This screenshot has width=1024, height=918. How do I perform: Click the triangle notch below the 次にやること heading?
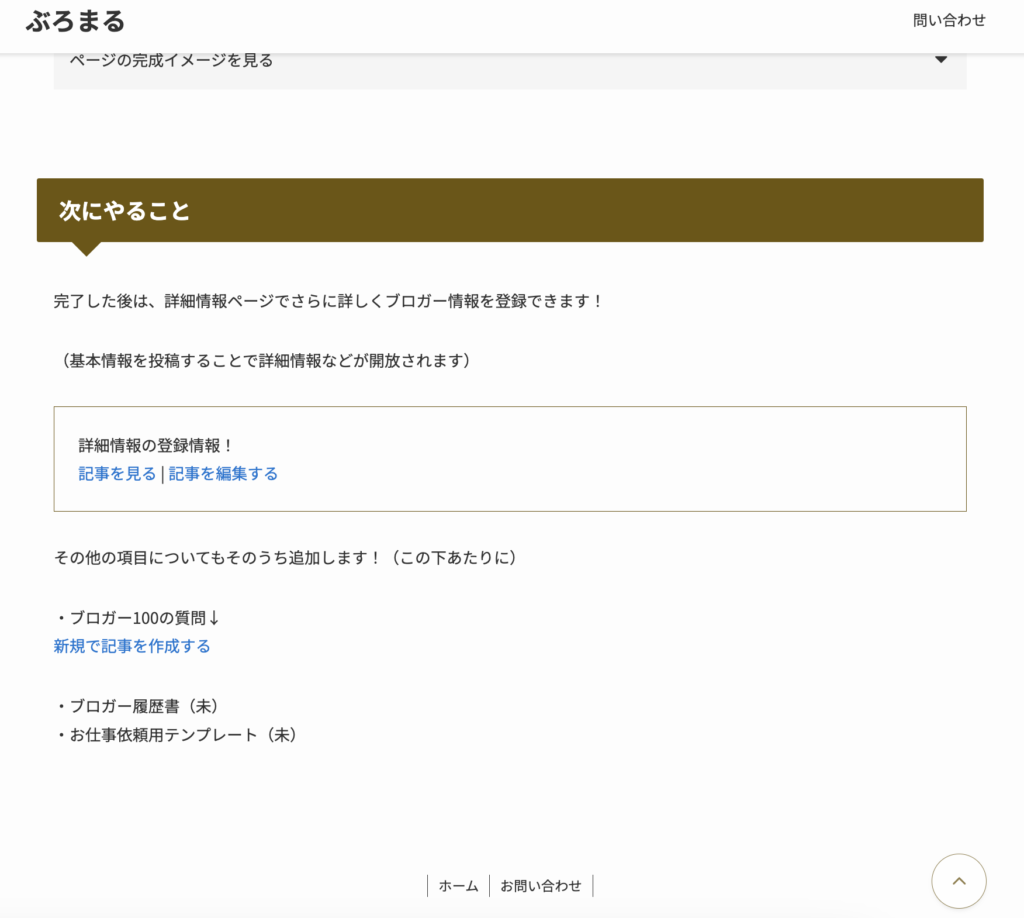click(x=86, y=248)
